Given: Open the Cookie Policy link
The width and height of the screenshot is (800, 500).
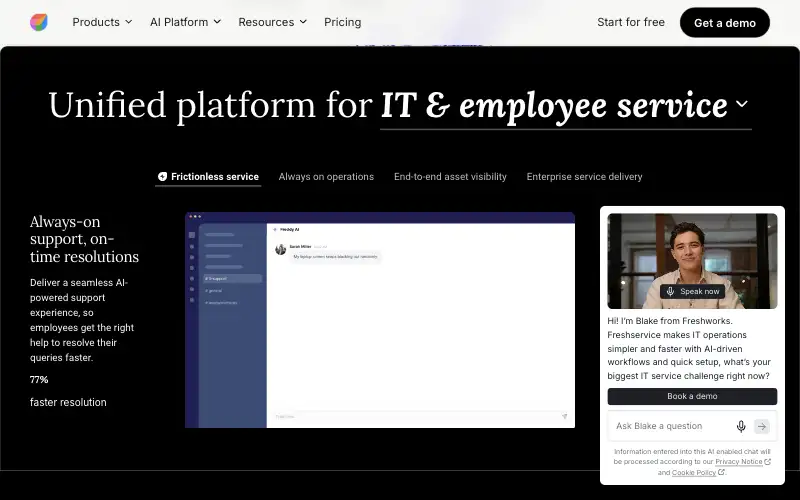Looking at the screenshot, I should point(694,473).
